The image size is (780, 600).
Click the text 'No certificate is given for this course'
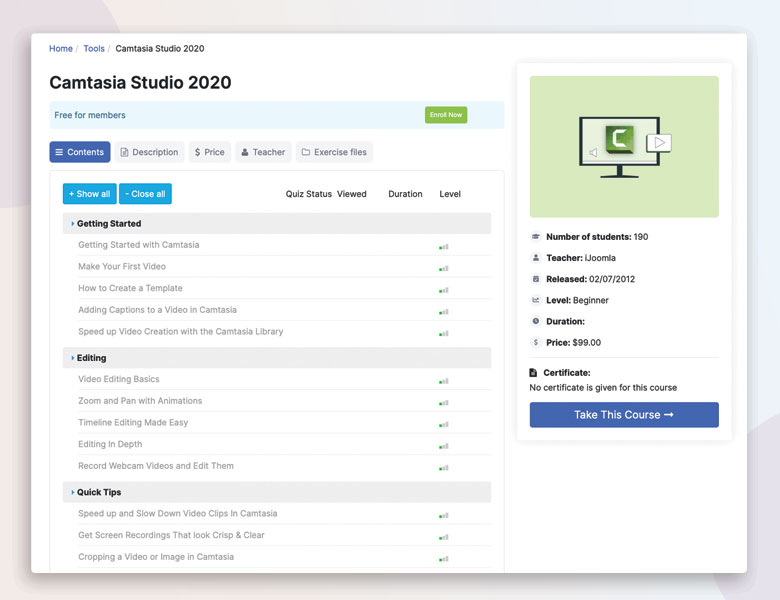pyautogui.click(x=603, y=388)
